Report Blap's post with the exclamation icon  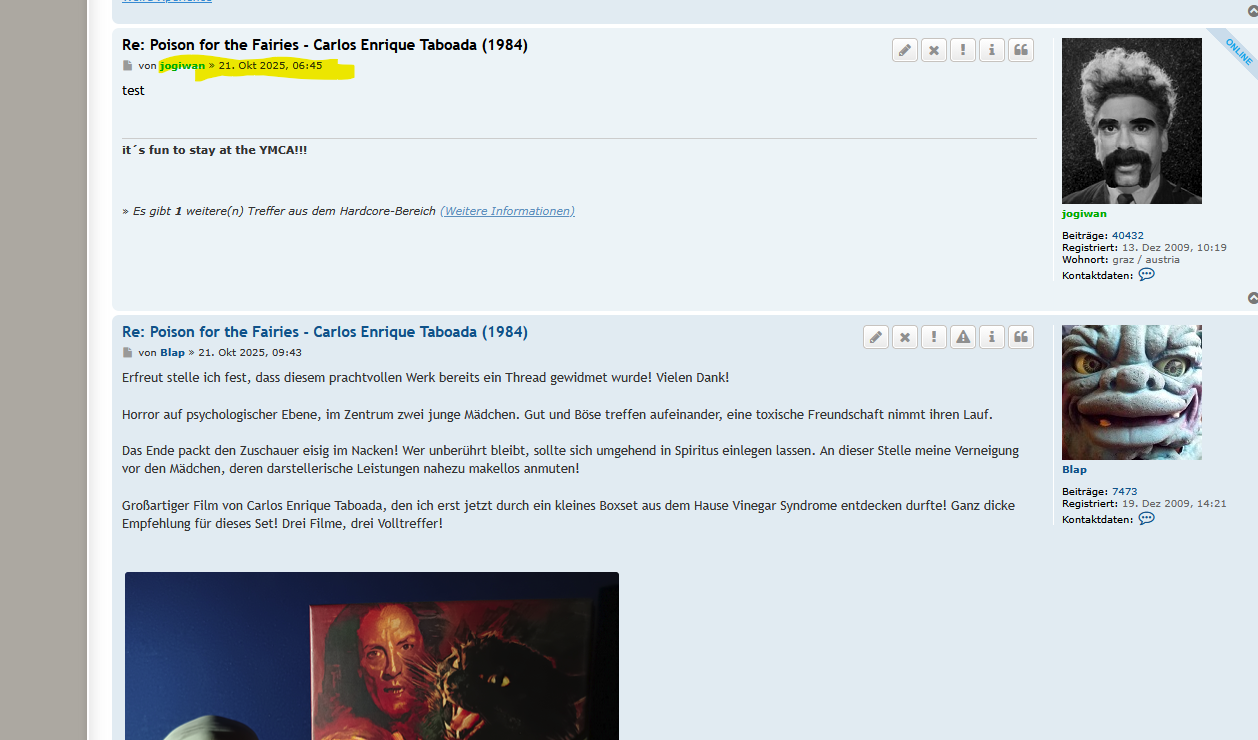pyautogui.click(x=933, y=337)
